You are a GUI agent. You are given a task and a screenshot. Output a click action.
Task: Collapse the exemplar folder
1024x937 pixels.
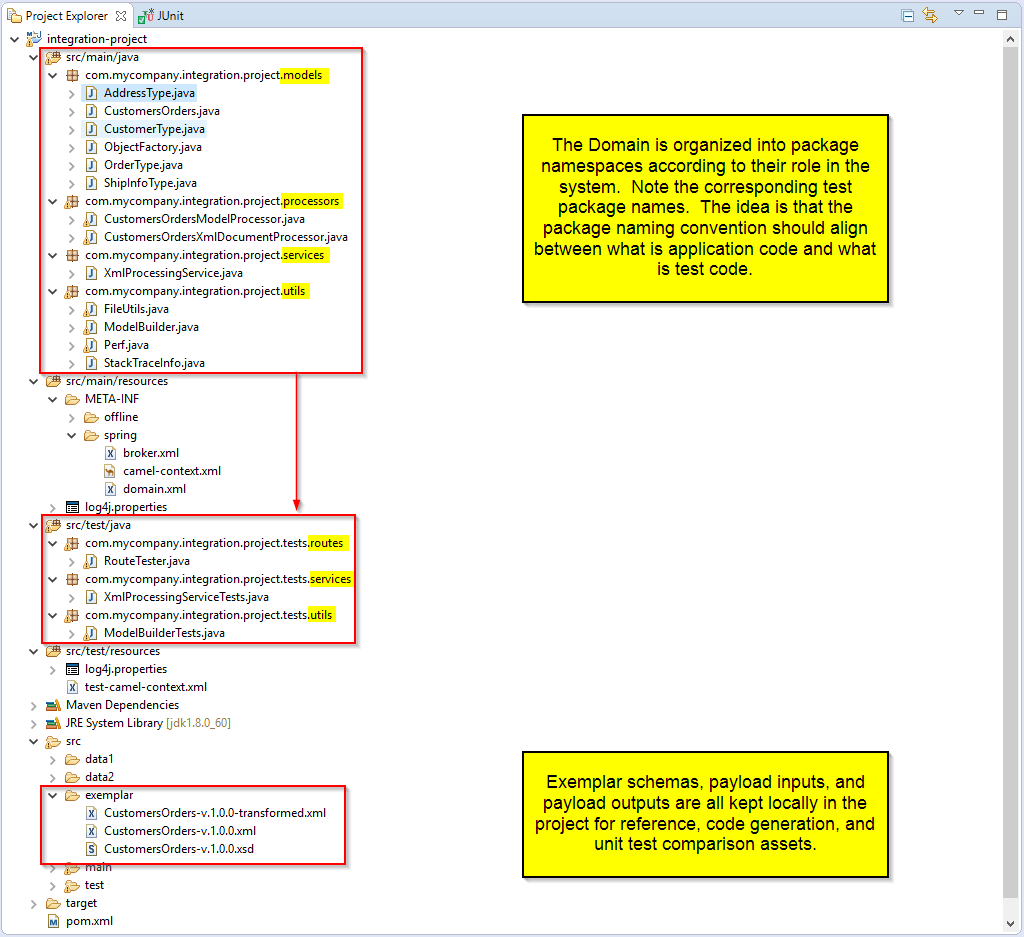(x=52, y=795)
